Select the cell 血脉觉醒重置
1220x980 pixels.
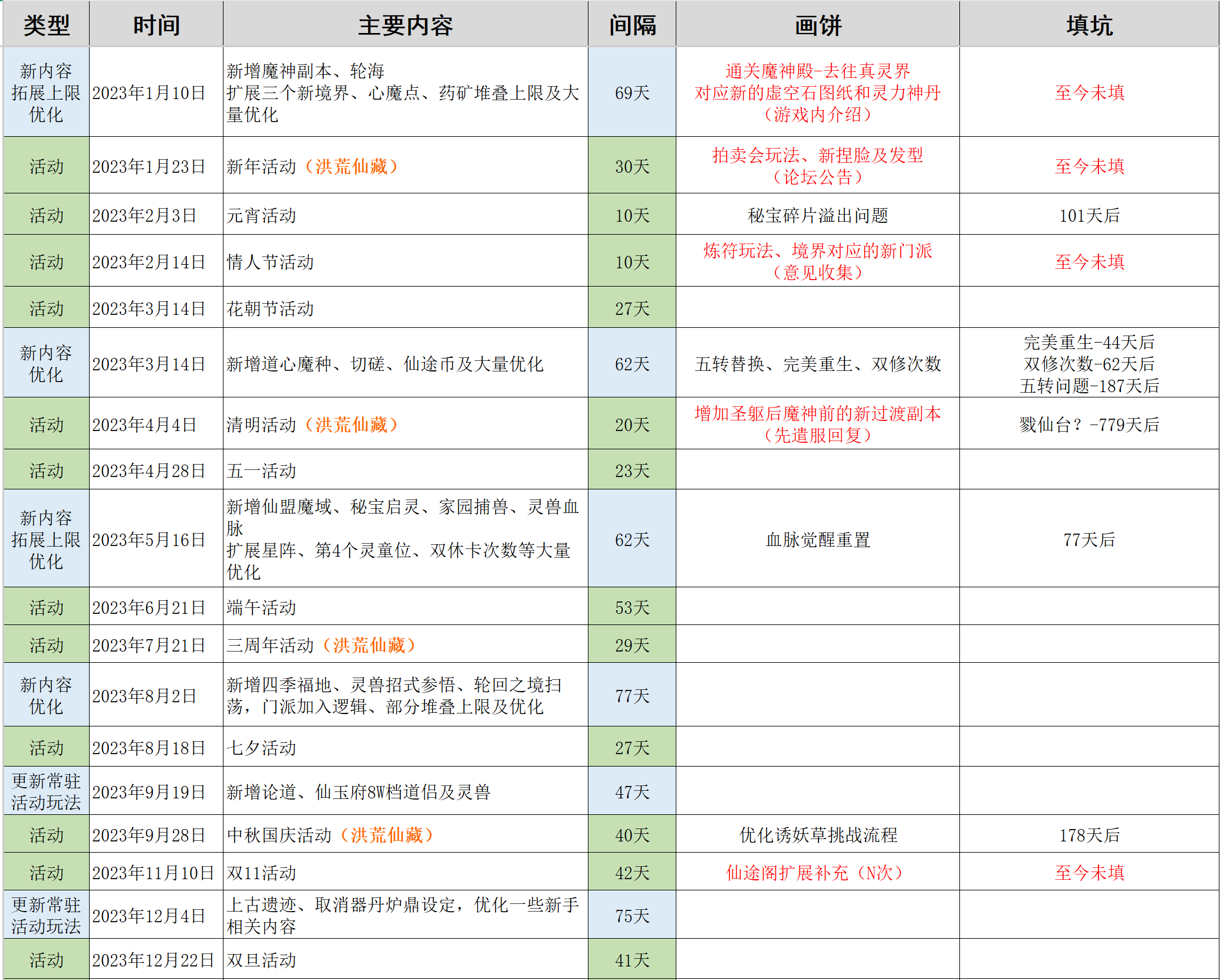tap(818, 539)
